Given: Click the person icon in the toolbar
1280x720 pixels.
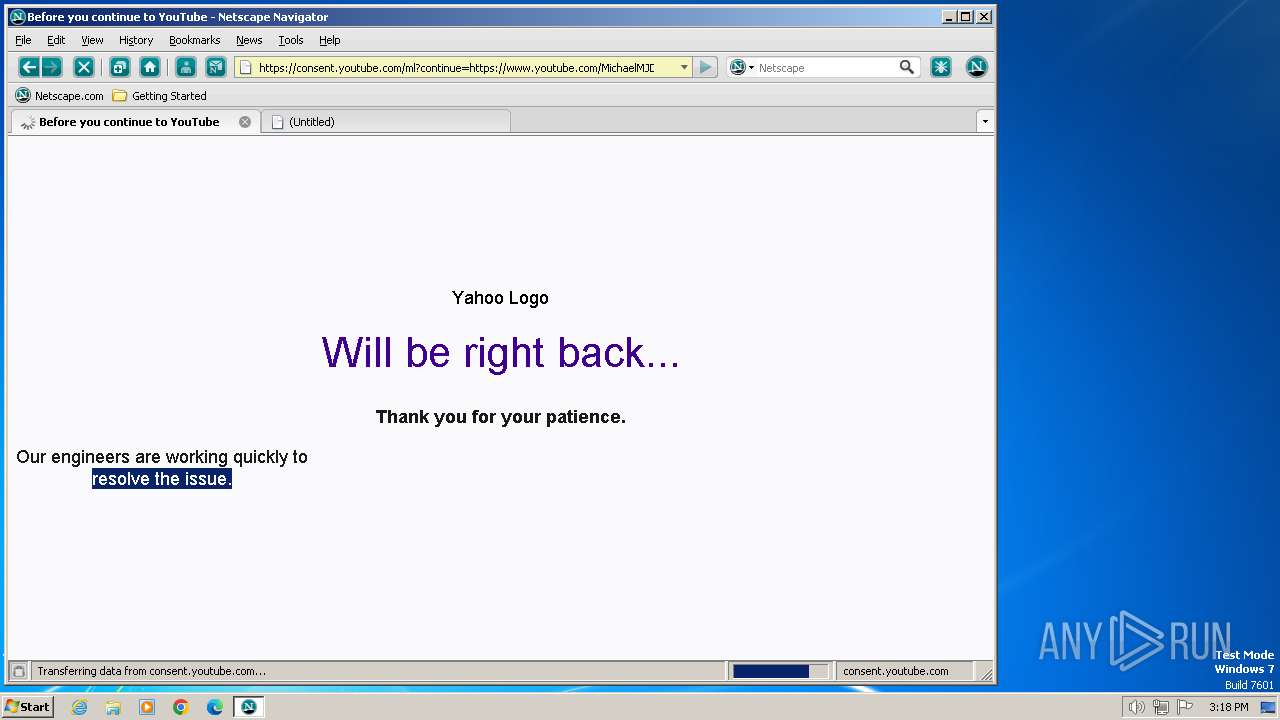Looking at the screenshot, I should pyautogui.click(x=185, y=67).
